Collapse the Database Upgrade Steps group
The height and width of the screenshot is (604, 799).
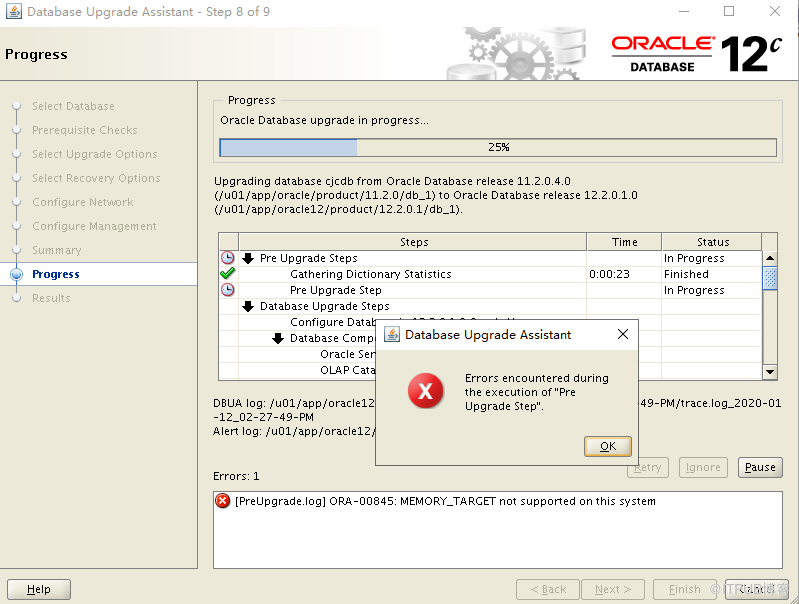pyautogui.click(x=248, y=306)
